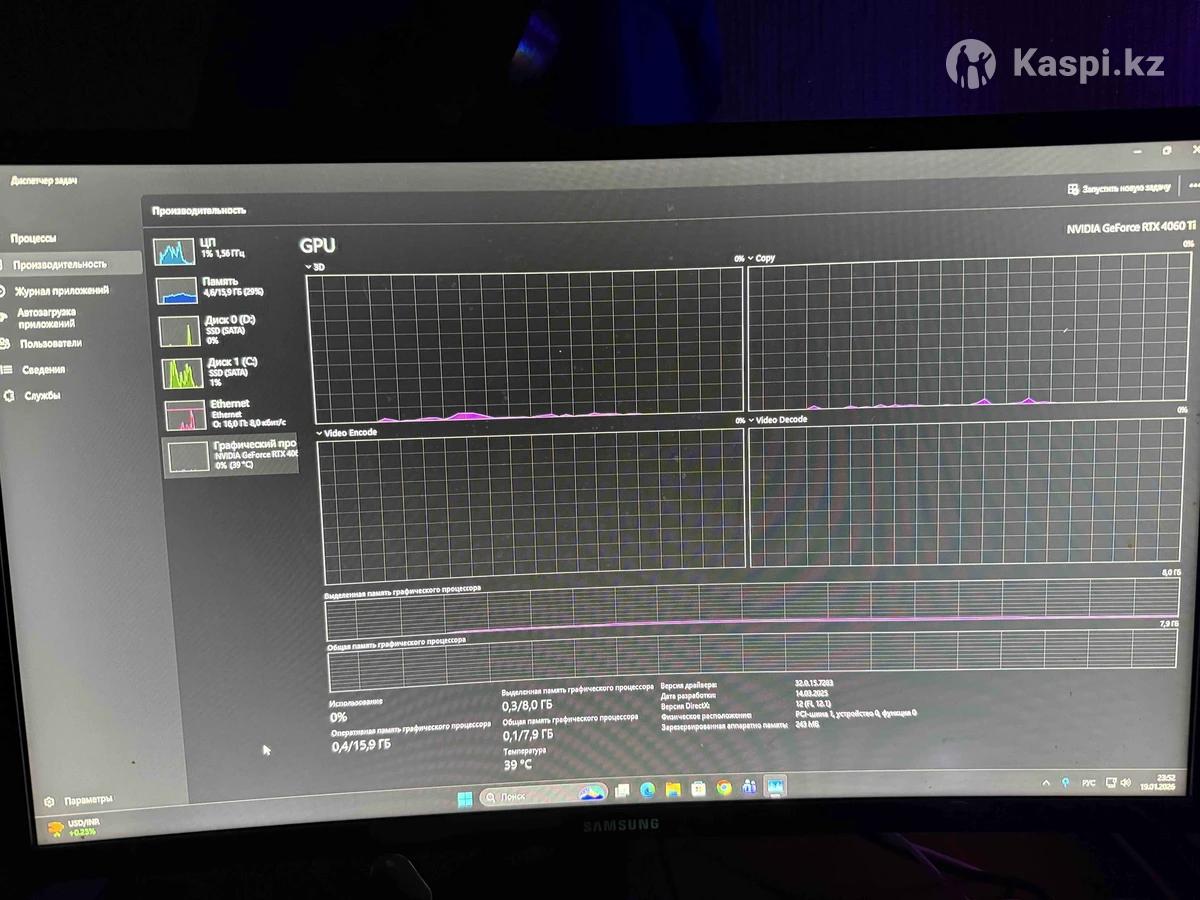Switch to the Процессы tab

click(x=34, y=239)
